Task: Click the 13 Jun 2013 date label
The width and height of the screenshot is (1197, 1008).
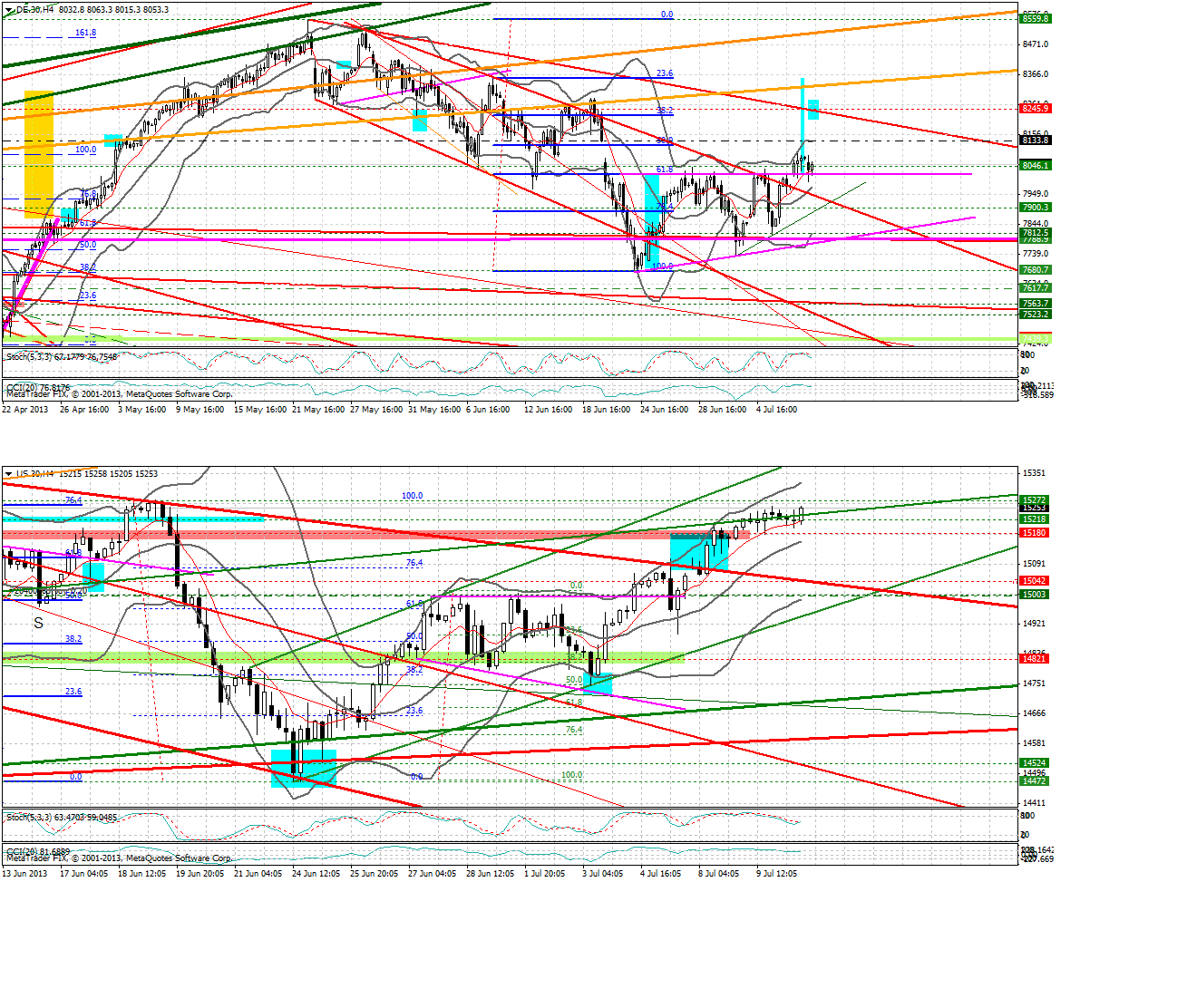Action: point(25,873)
